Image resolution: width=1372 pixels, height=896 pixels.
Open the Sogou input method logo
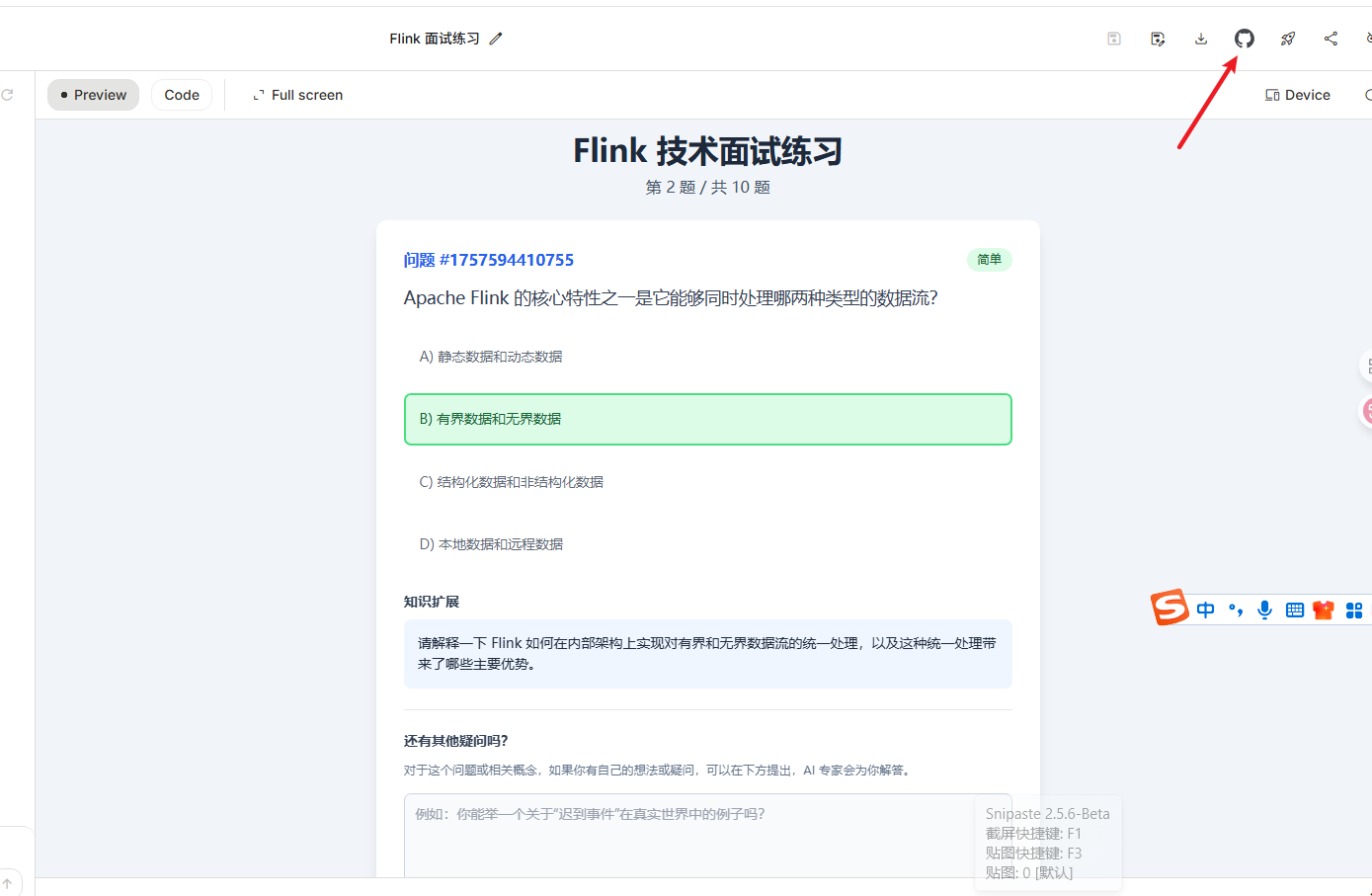[1170, 608]
